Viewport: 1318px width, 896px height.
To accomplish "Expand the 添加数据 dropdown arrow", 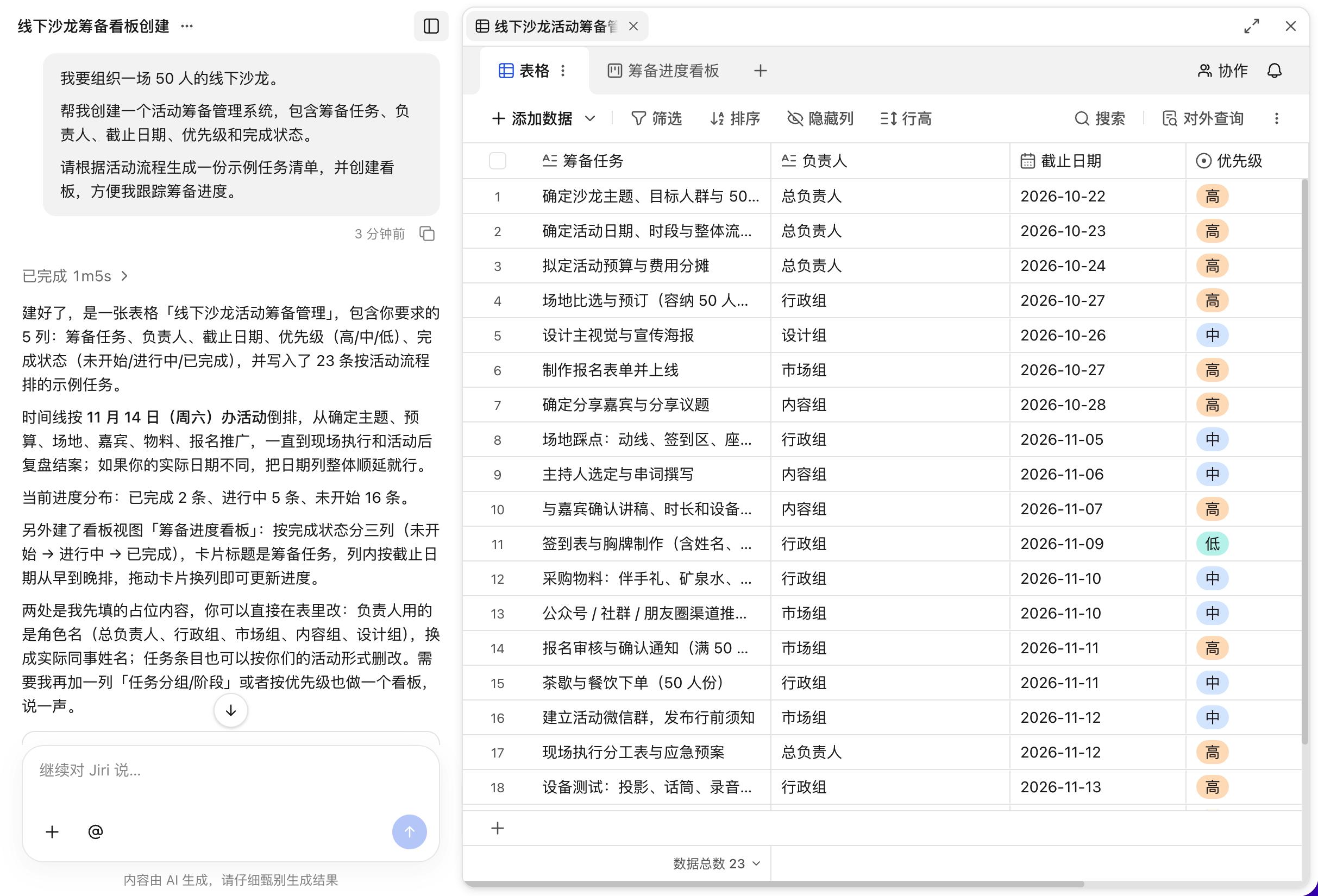I will pos(590,118).
